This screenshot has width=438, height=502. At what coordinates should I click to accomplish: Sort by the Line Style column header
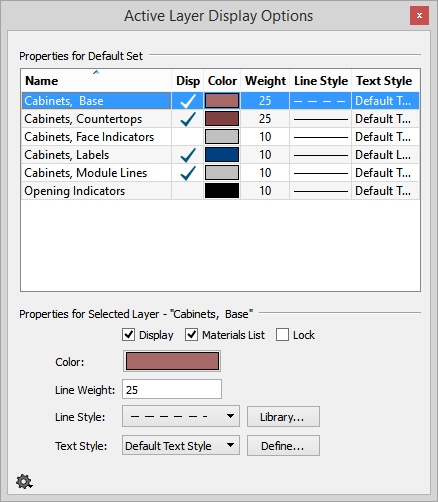[x=321, y=81]
